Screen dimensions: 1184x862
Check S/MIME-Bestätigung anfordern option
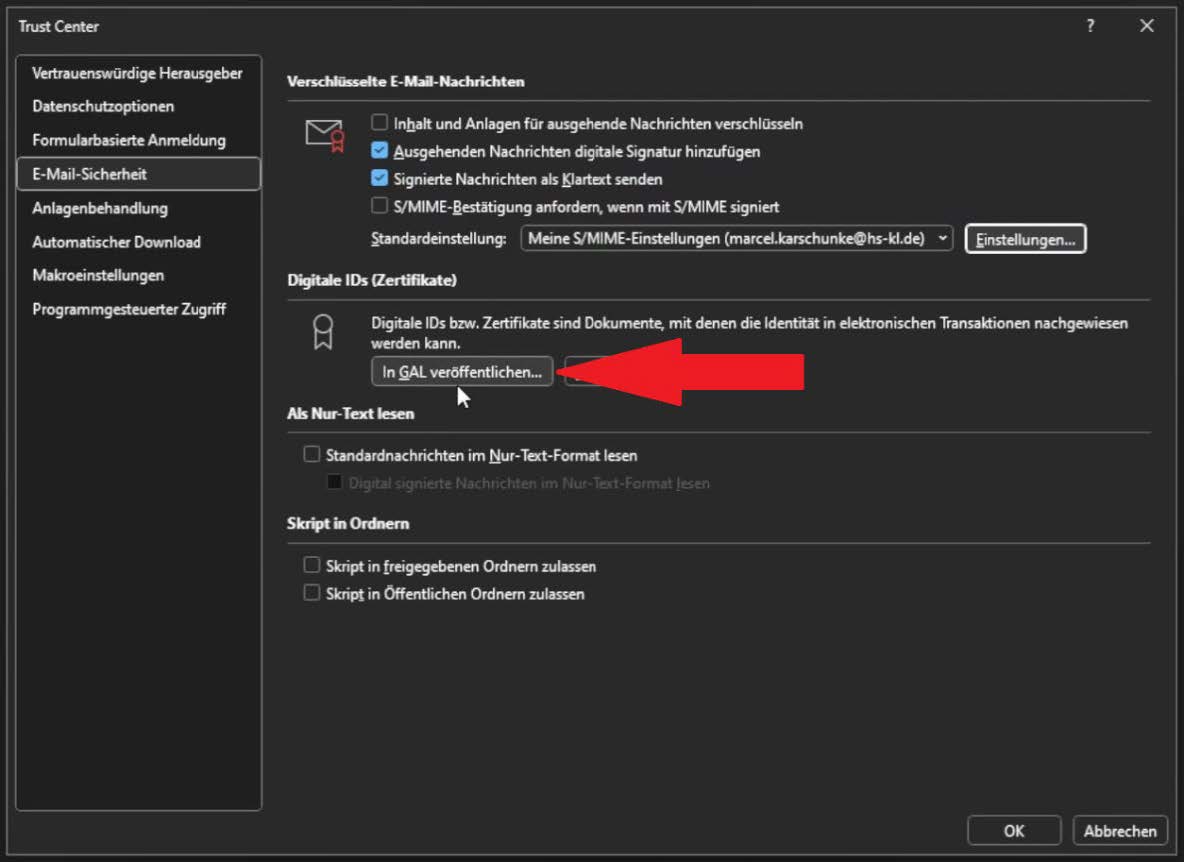(380, 205)
